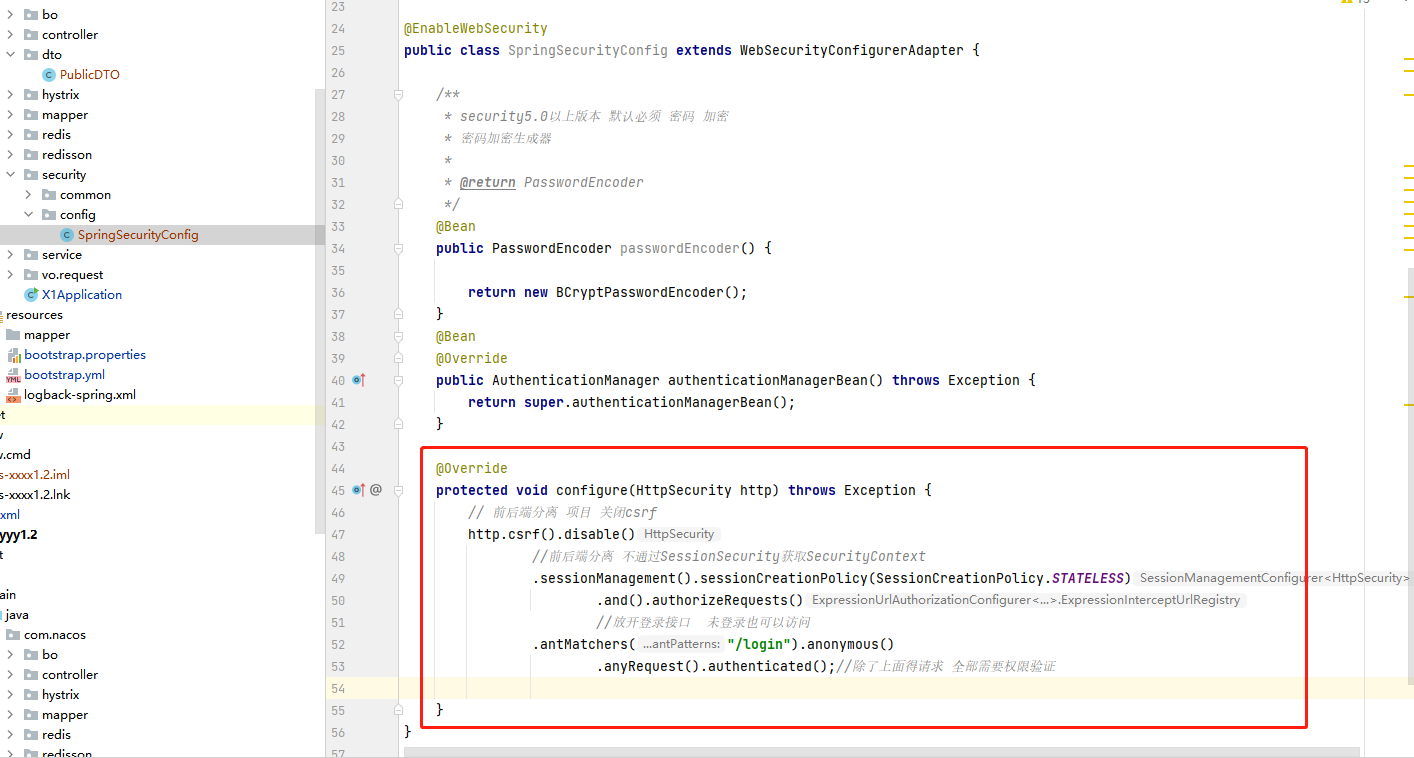The height and width of the screenshot is (758, 1414).
Task: Select the redisson package directly above security
Action: point(67,155)
